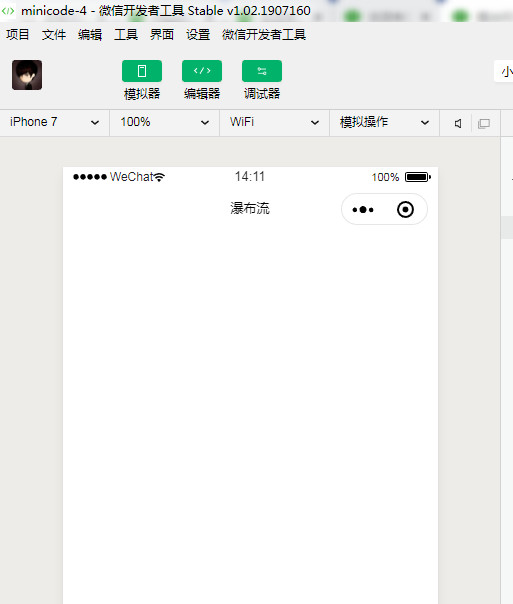This screenshot has height=604, width=513.
Task: Toggle the 模拟器 simulator panel button
Action: [x=142, y=71]
